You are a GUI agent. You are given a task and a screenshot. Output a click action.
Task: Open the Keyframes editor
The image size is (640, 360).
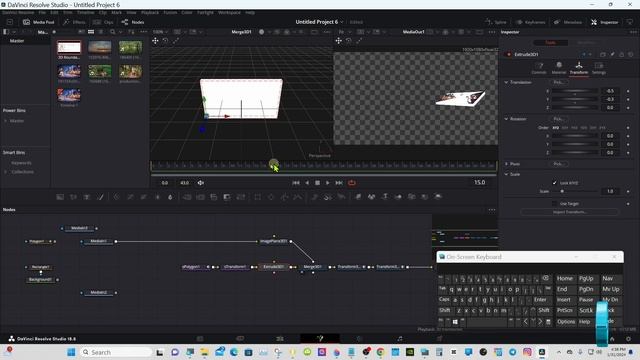tap(530, 22)
